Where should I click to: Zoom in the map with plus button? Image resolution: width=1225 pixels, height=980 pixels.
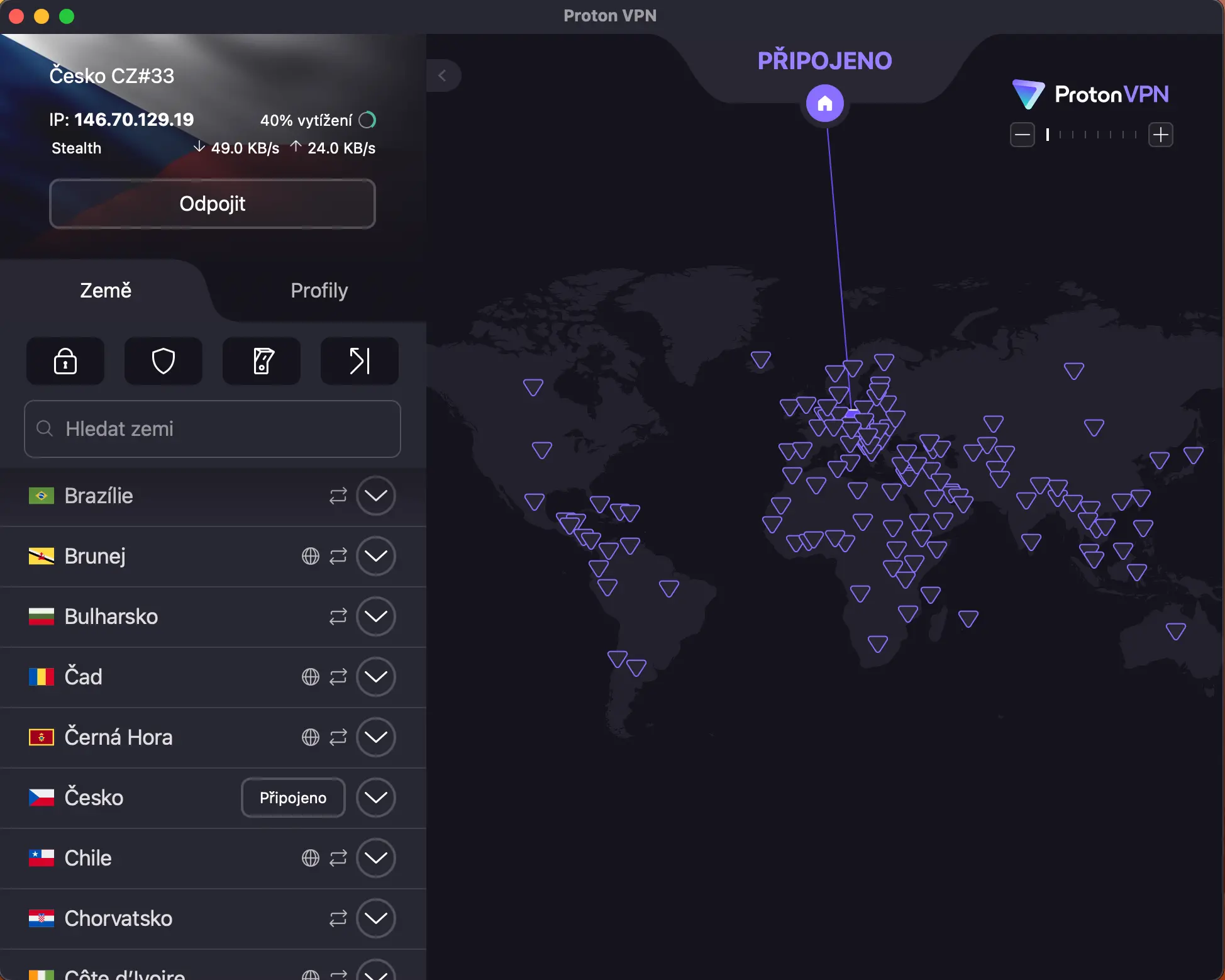[1160, 135]
